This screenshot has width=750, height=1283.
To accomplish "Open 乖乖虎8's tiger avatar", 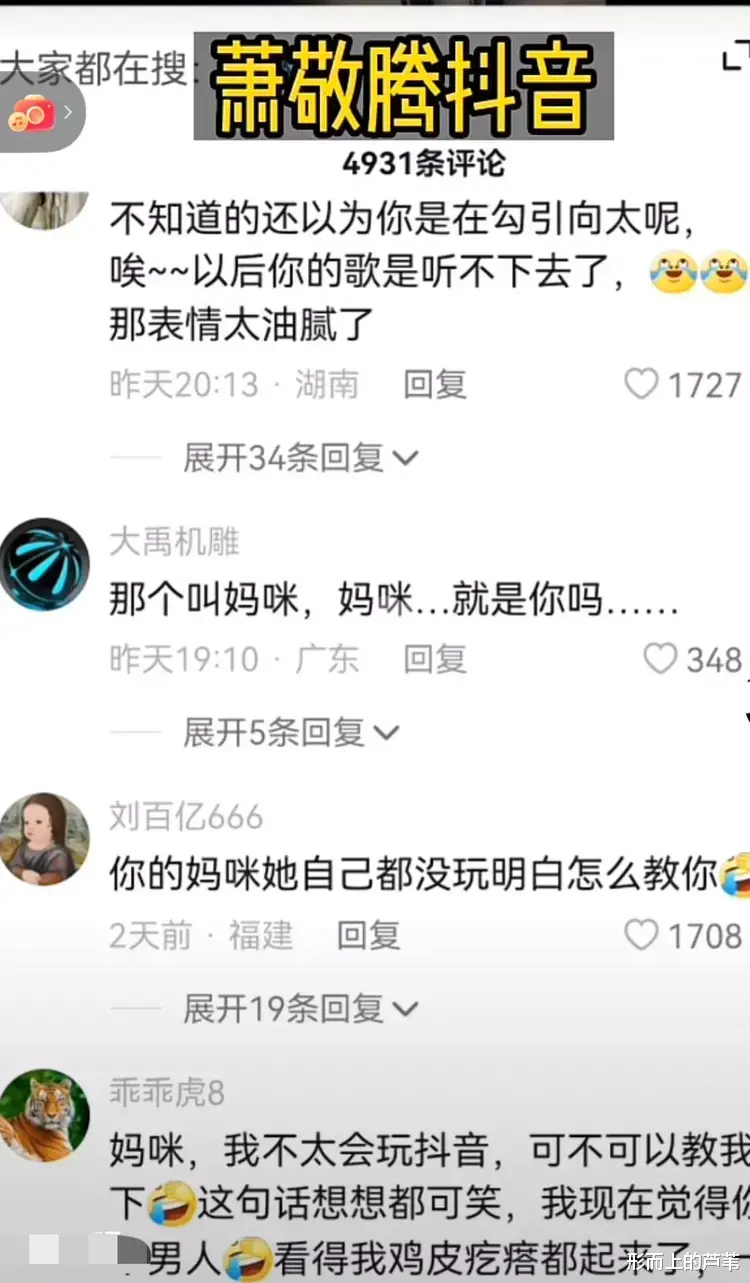I will point(44,1115).
